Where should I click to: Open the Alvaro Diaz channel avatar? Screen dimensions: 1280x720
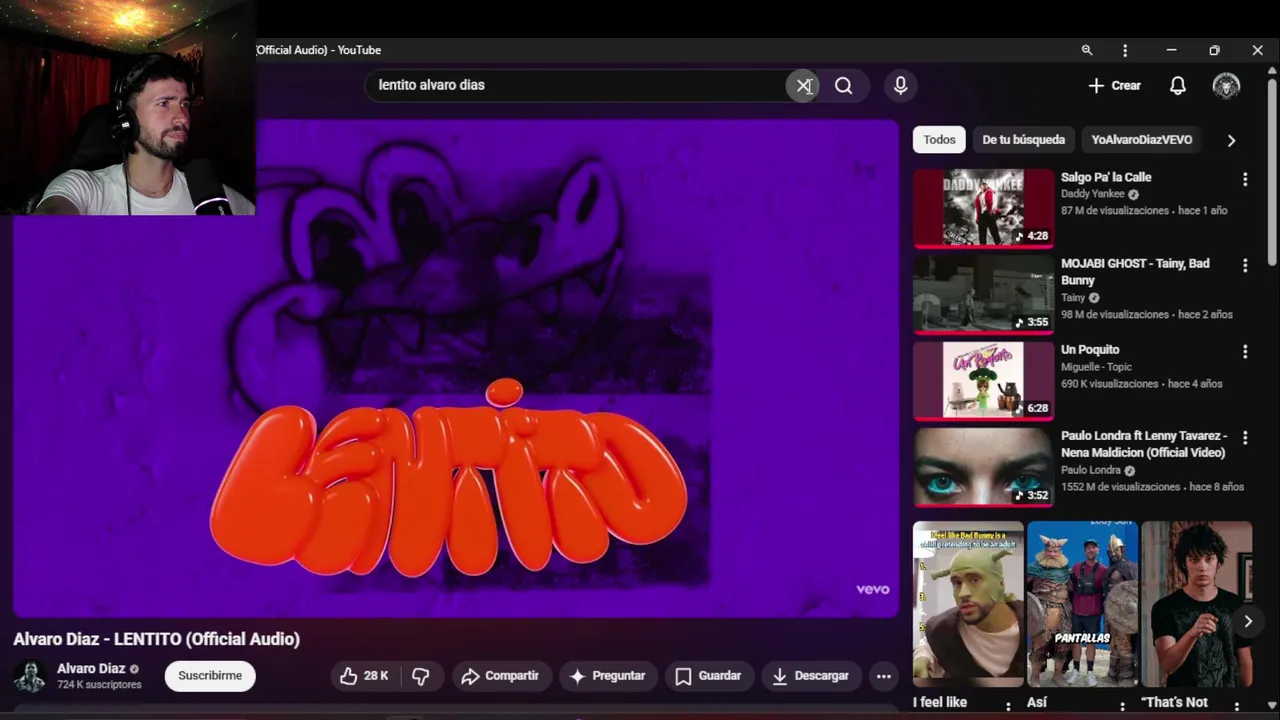(x=30, y=677)
